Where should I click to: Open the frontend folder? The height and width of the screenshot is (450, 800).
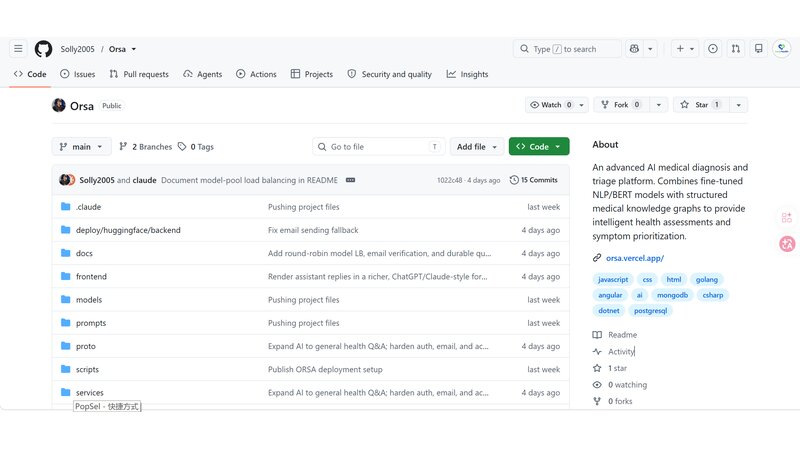[91, 277]
